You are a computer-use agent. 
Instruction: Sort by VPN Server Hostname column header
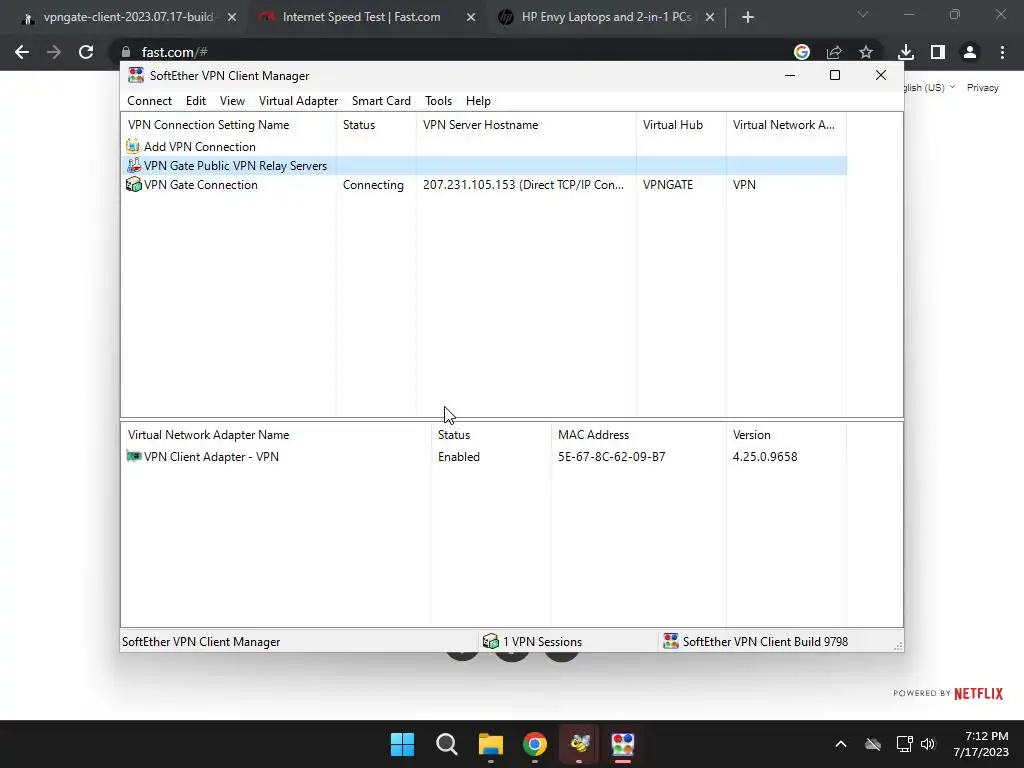(526, 125)
